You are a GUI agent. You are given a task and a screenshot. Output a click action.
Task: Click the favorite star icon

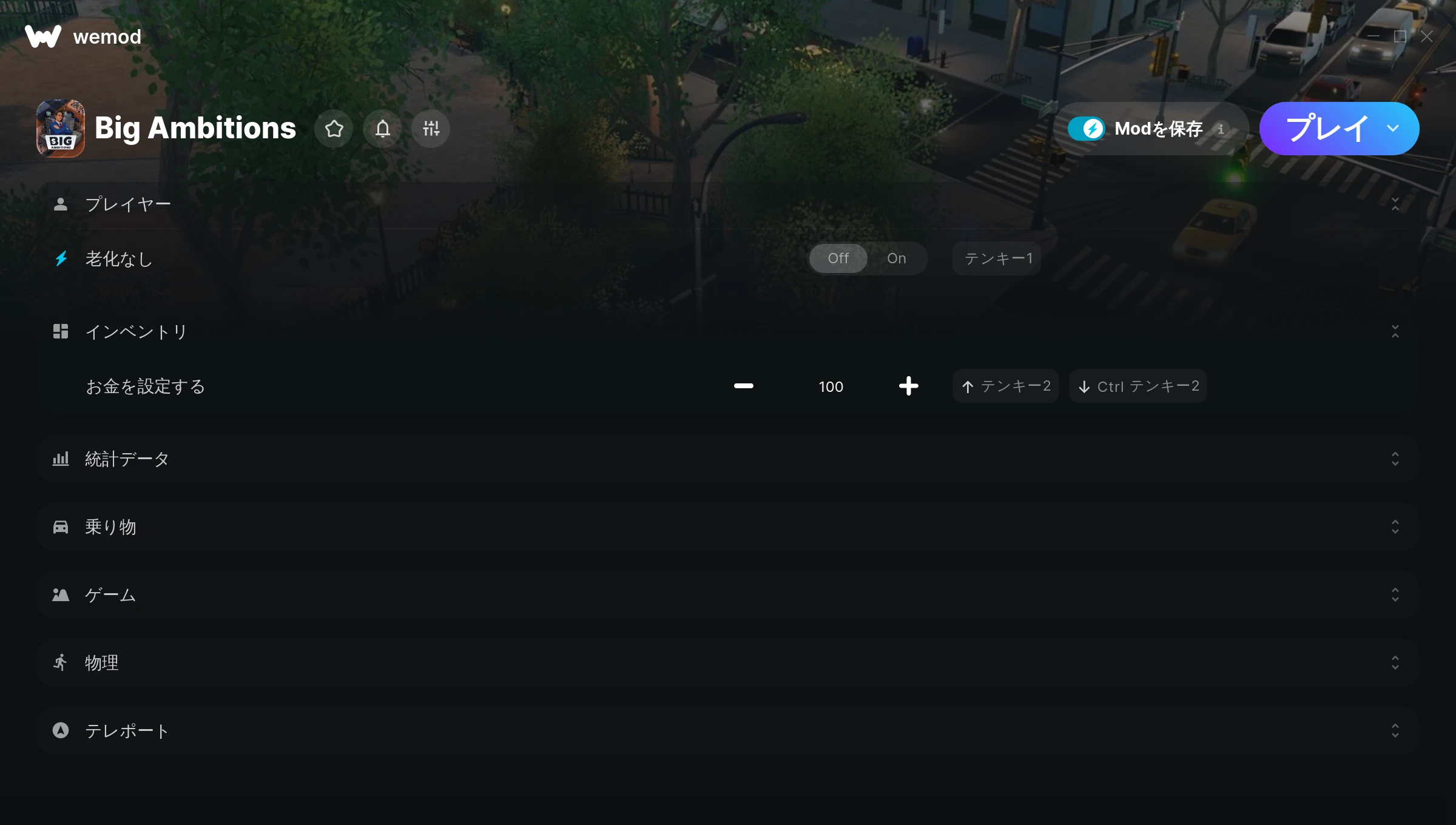tap(334, 129)
